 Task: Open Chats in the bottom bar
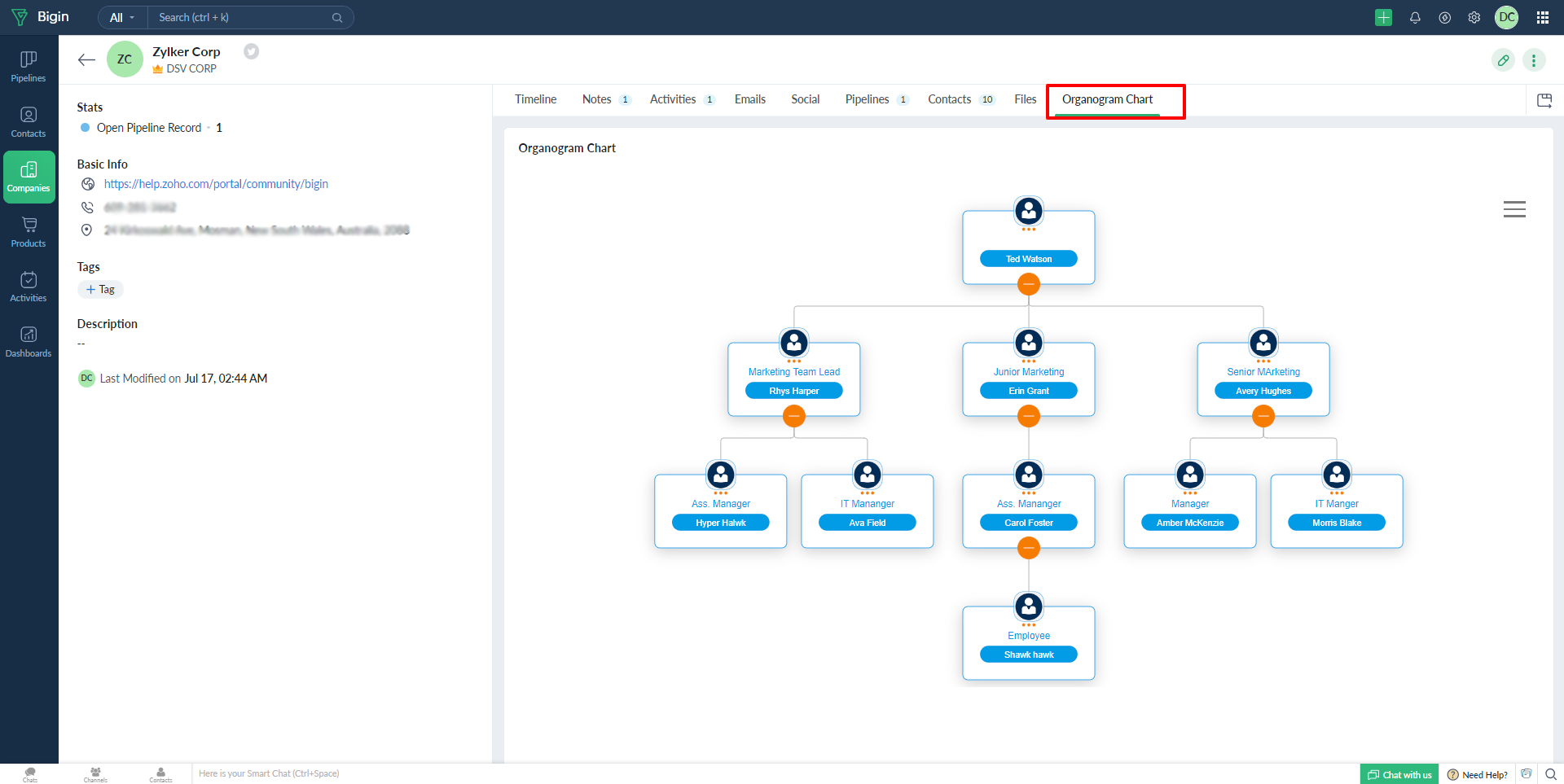pyautogui.click(x=30, y=774)
